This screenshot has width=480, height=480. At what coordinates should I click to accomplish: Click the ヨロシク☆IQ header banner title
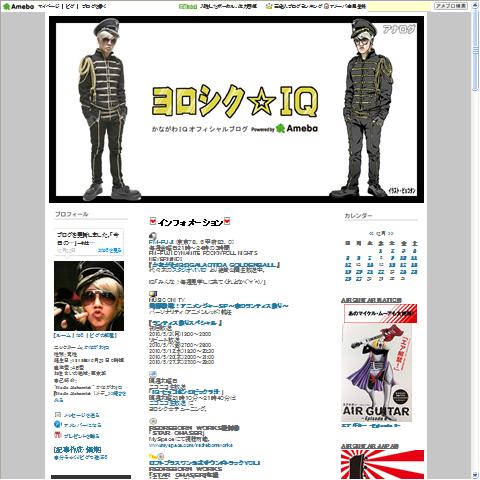coord(235,102)
